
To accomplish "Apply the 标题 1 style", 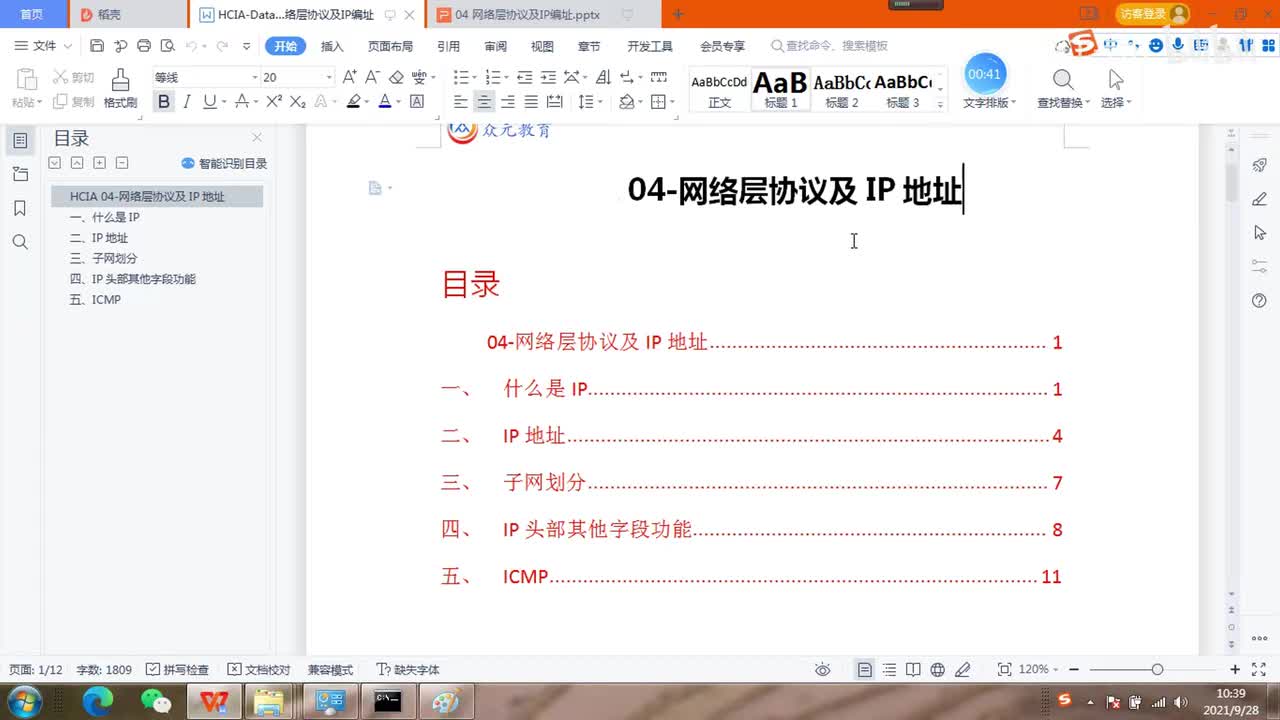I will tap(780, 89).
